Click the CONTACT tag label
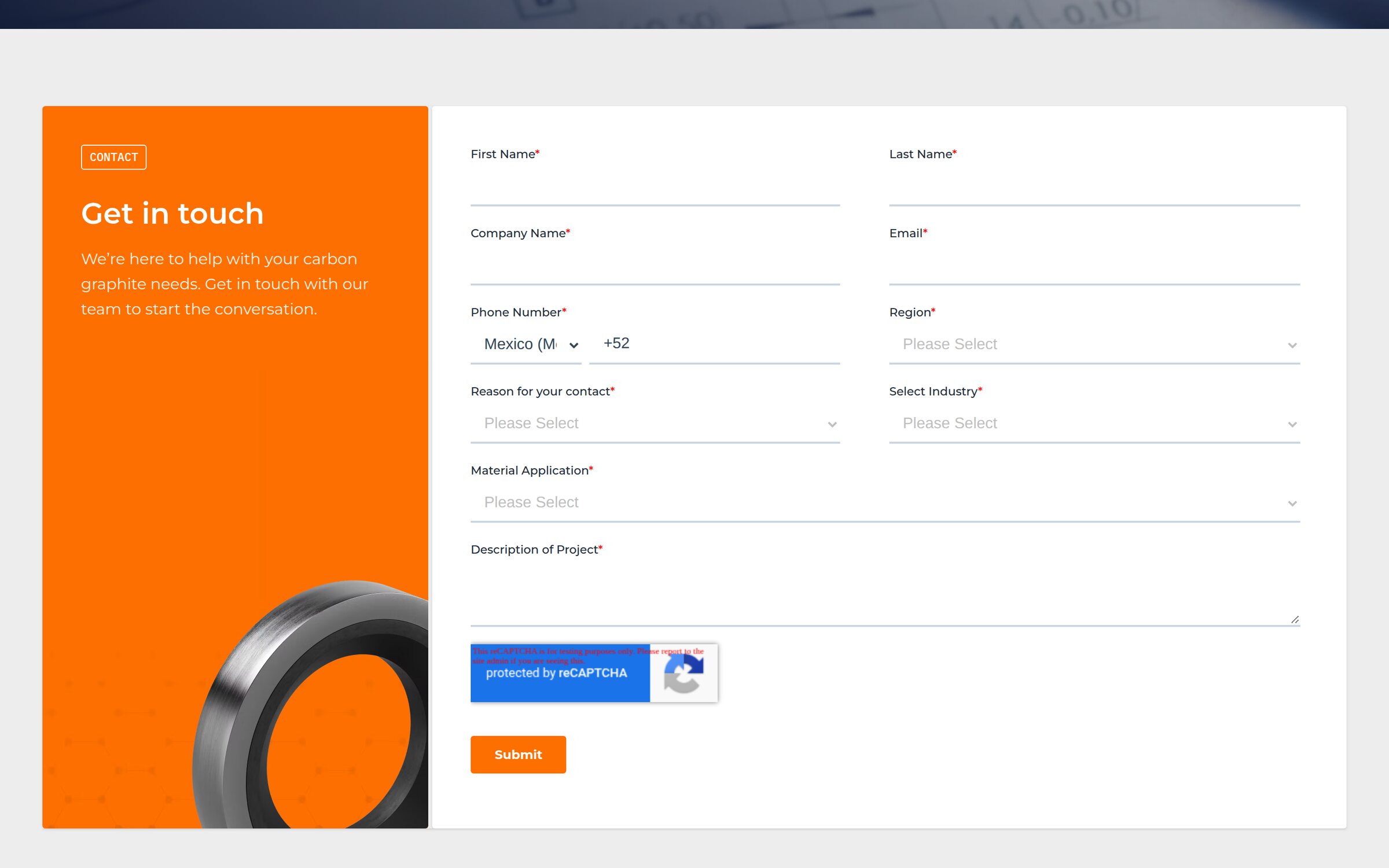The image size is (1389, 868). [x=113, y=157]
